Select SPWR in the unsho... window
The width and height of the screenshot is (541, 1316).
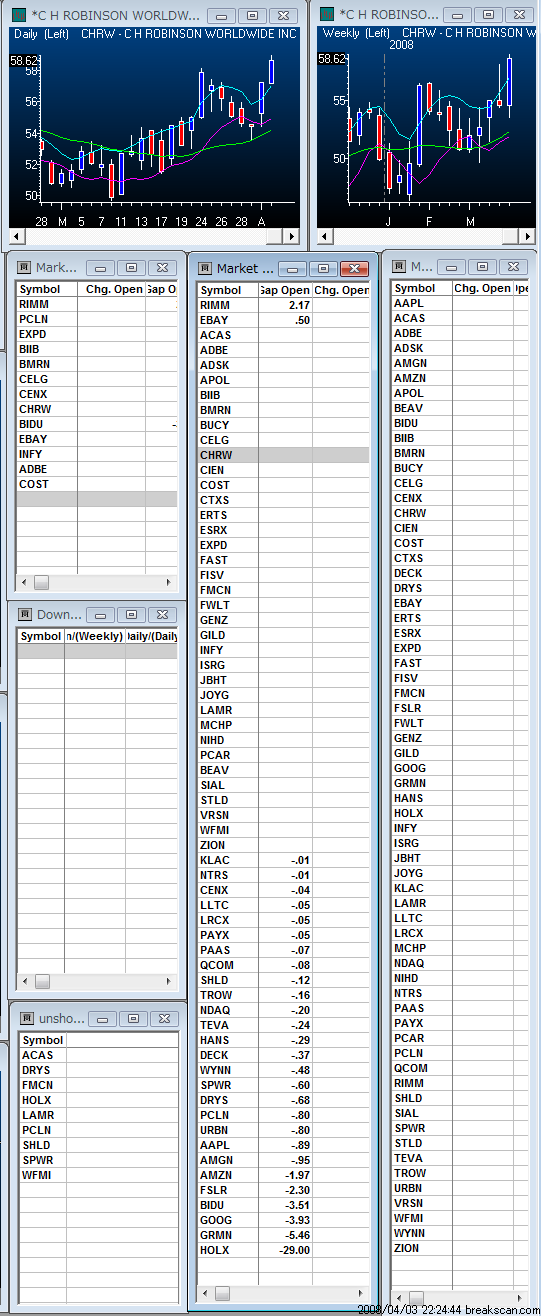point(99,1160)
